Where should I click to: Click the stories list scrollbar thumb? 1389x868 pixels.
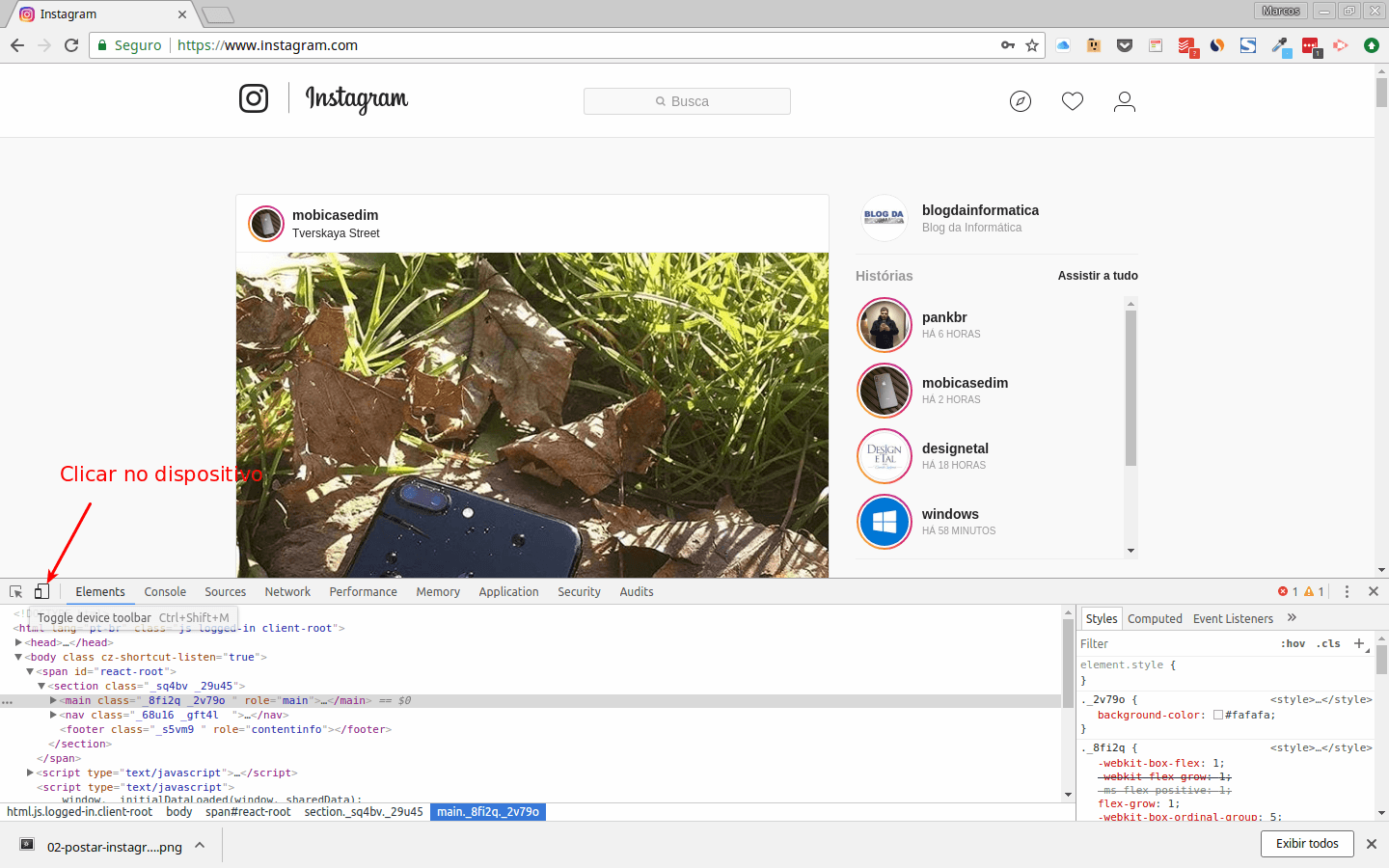[x=1130, y=388]
